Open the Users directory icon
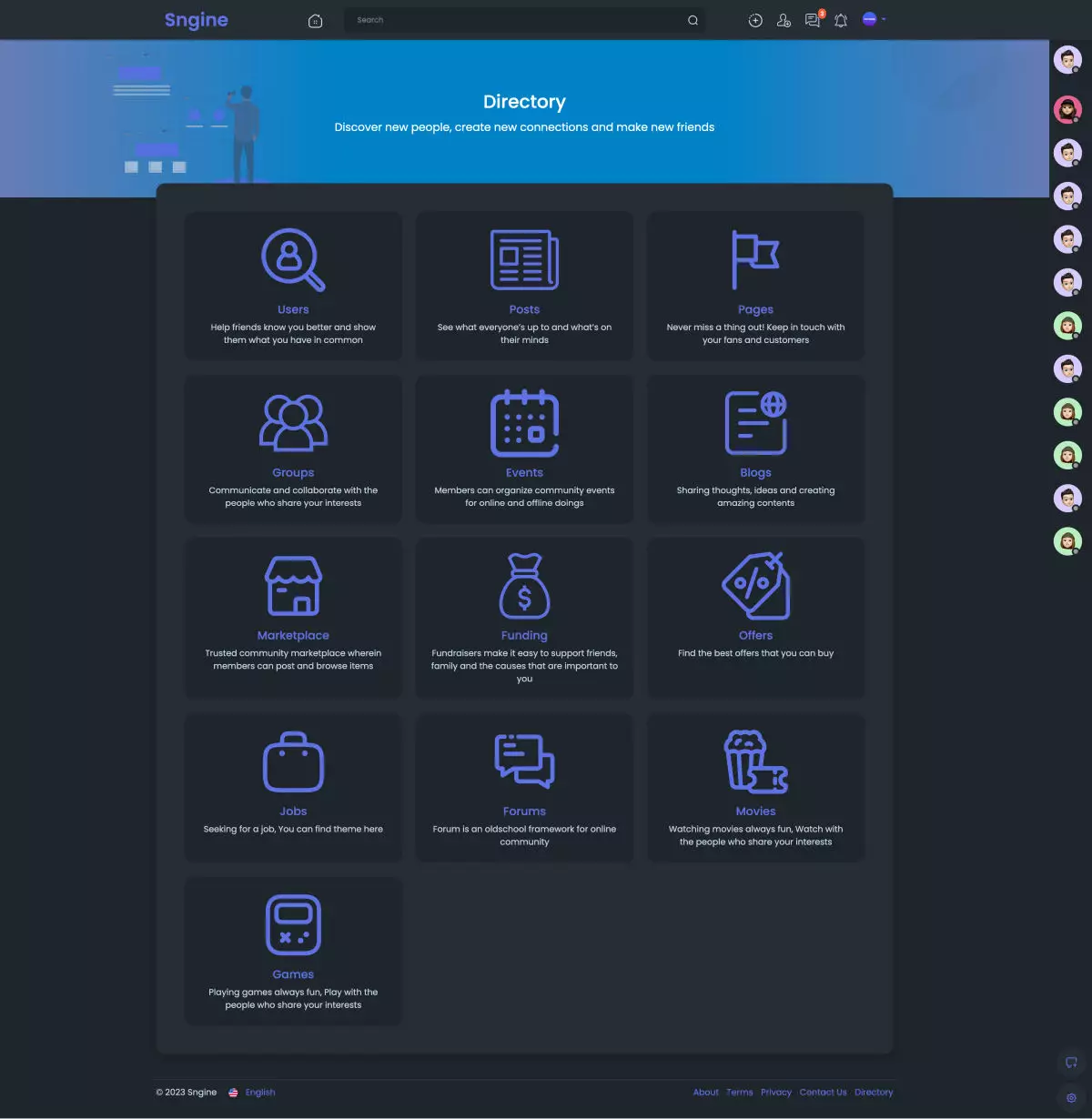1092x1119 pixels. click(293, 259)
